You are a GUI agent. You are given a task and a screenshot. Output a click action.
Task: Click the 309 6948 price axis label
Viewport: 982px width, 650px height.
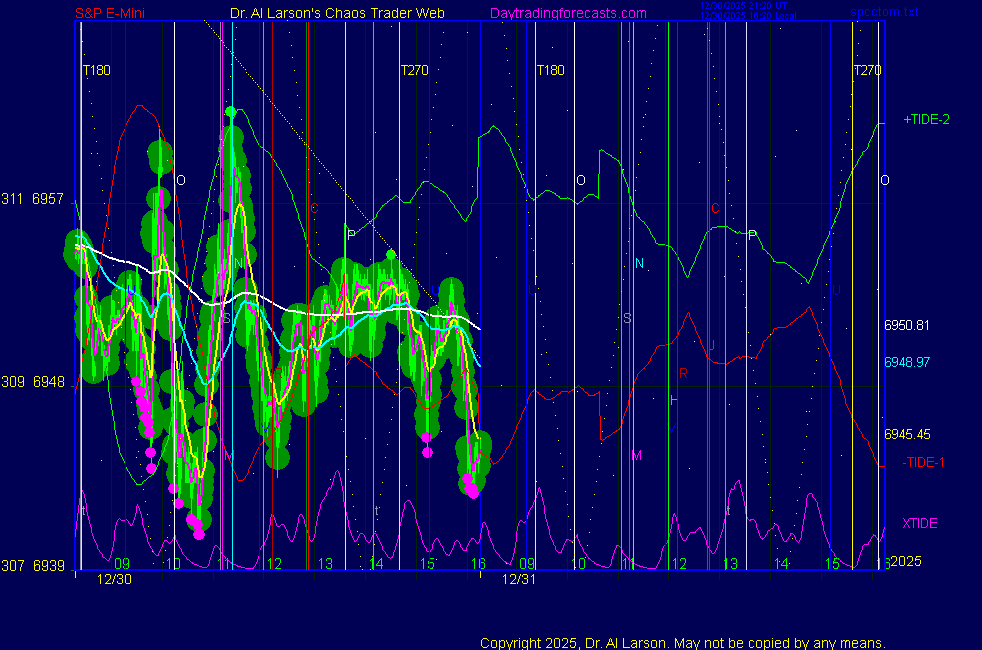point(32,382)
